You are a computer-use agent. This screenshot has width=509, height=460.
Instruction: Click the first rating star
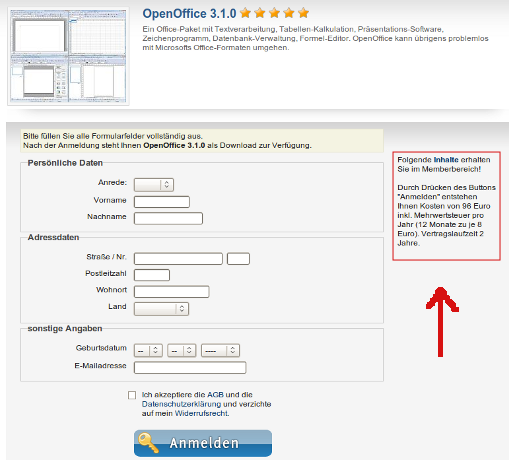tap(246, 13)
